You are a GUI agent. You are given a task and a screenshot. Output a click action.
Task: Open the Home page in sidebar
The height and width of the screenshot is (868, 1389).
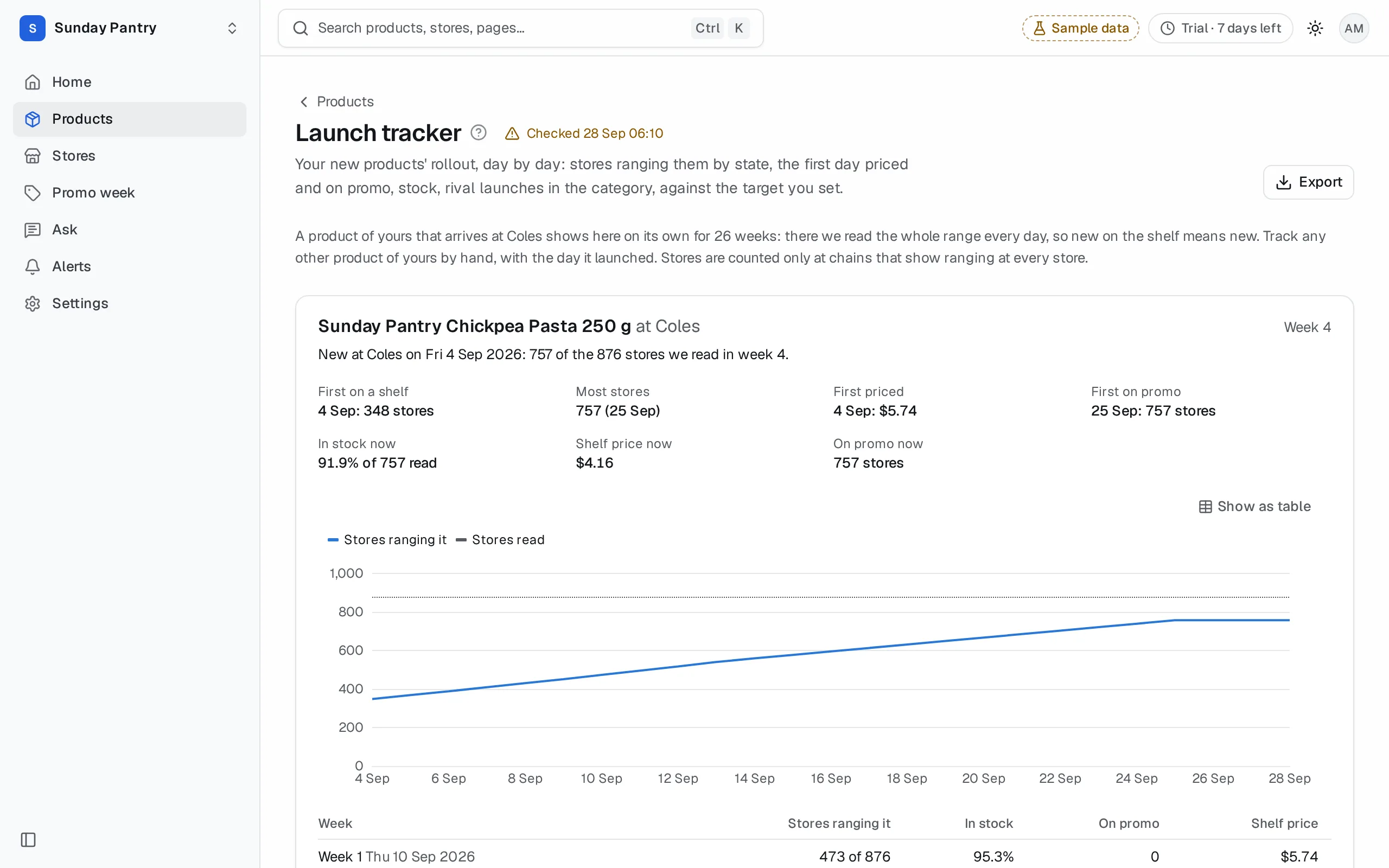pyautogui.click(x=129, y=82)
